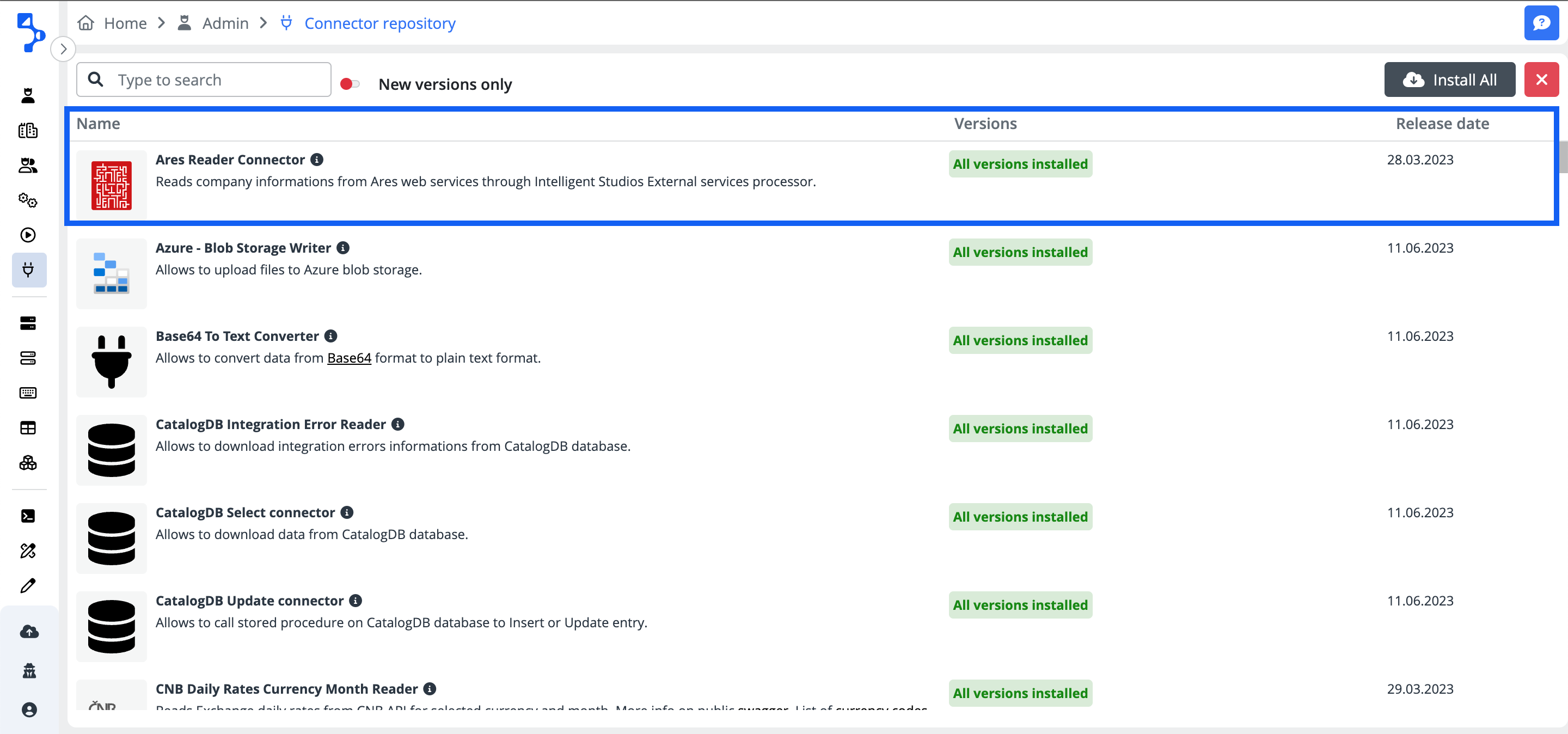The width and height of the screenshot is (1568, 734).
Task: Click the gears settings sidebar icon
Action: (x=28, y=200)
